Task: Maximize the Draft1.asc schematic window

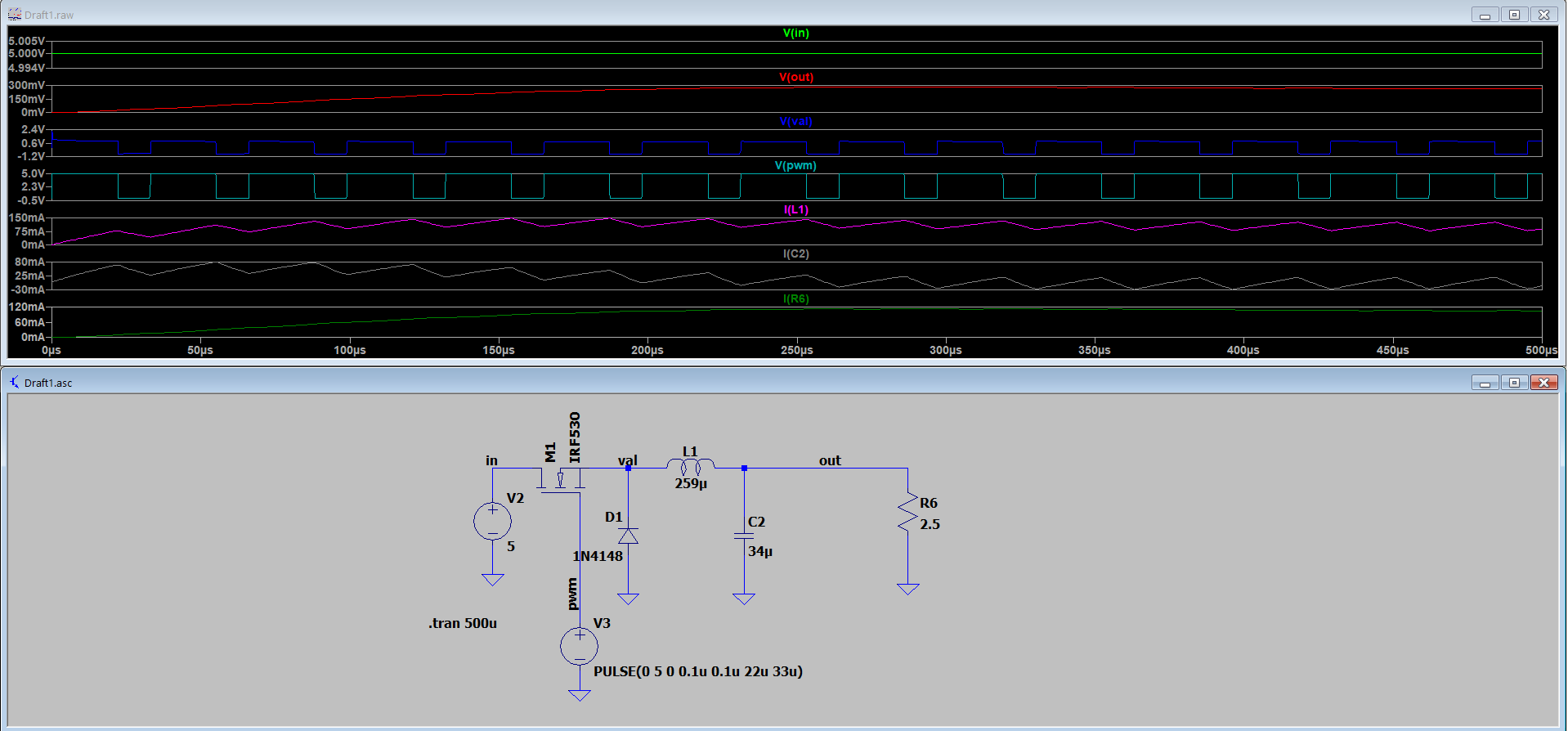Action: tap(1514, 383)
